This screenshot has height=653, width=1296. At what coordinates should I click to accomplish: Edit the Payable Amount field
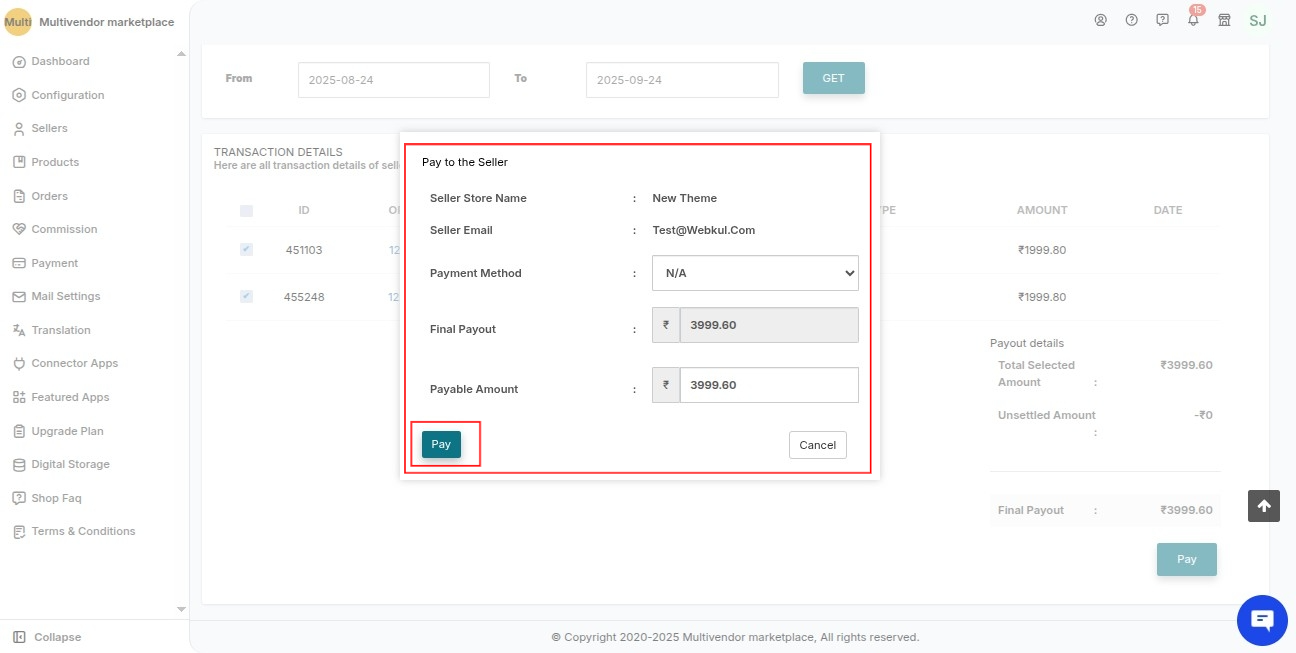(769, 384)
